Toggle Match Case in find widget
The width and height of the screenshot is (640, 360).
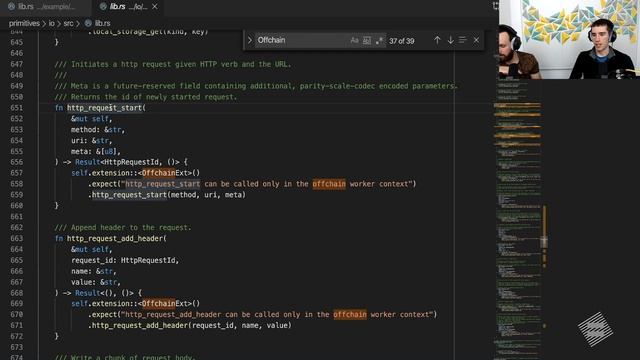354,40
